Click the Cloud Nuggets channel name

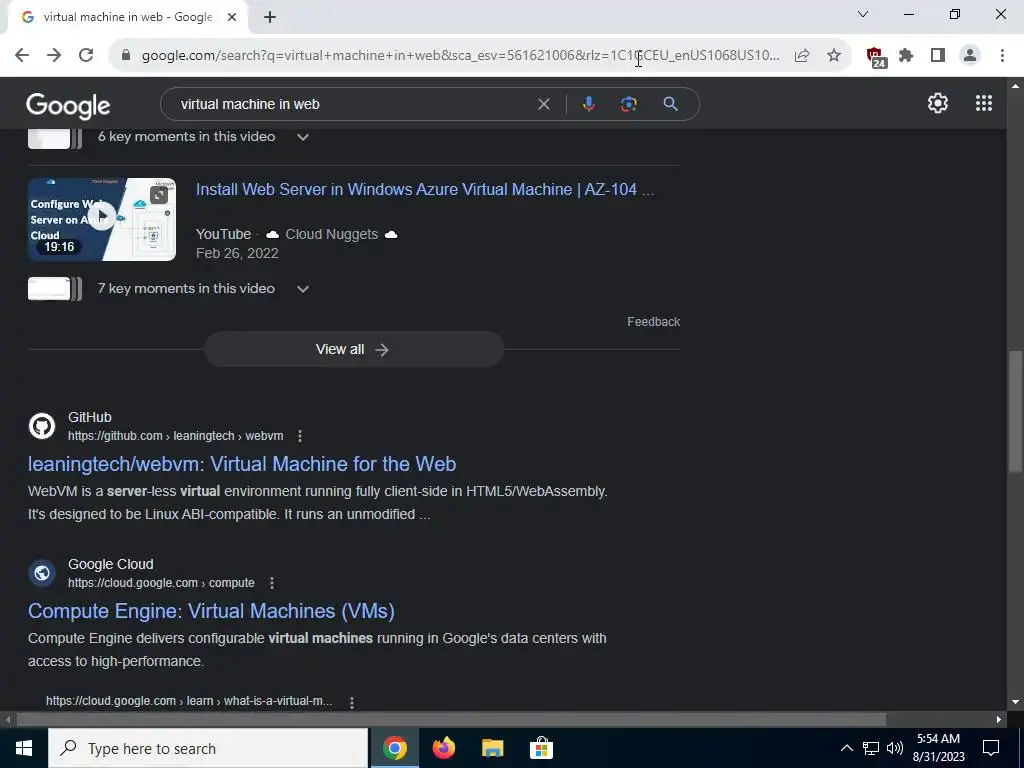coord(332,234)
